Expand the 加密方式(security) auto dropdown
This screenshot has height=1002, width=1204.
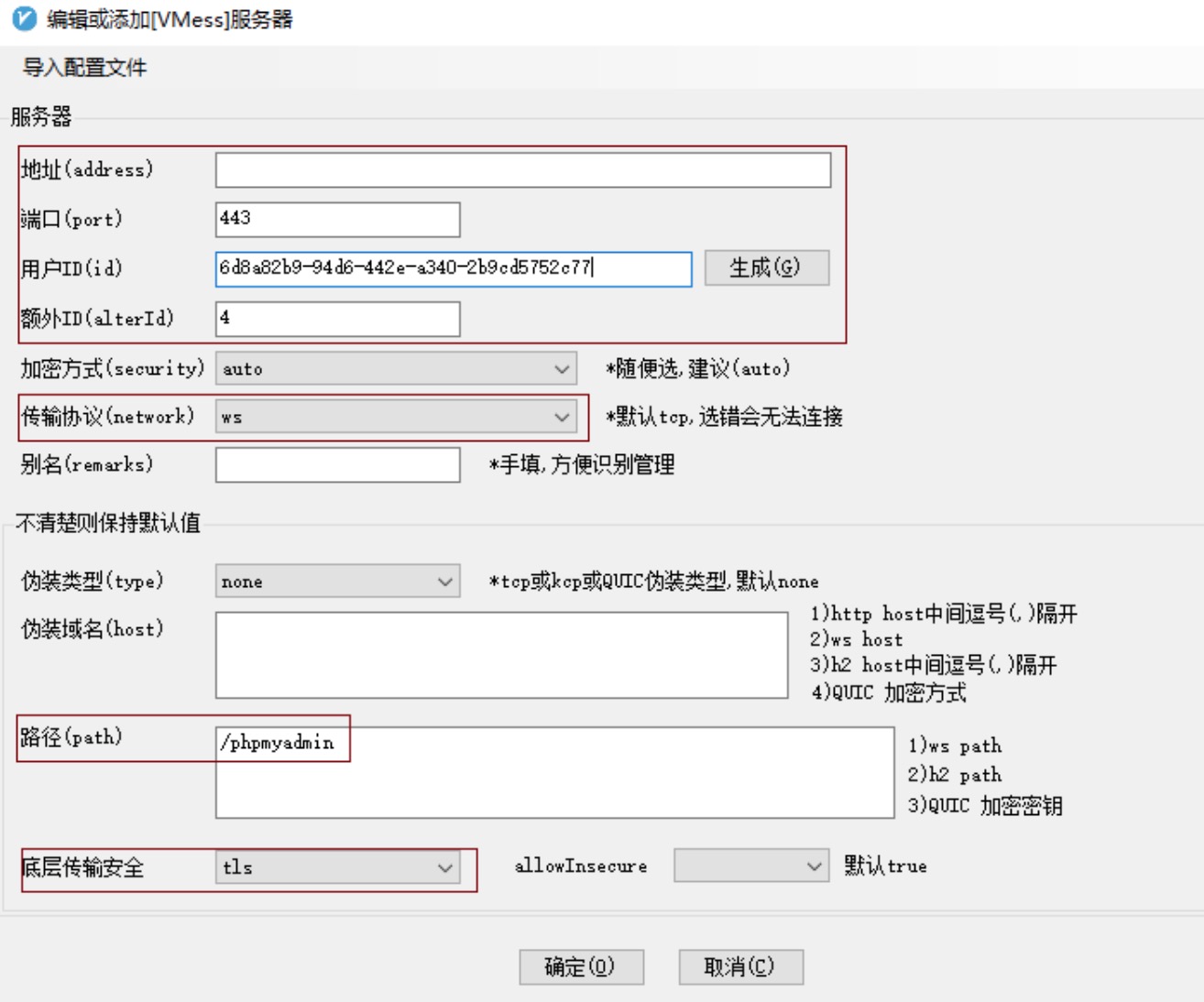(396, 368)
